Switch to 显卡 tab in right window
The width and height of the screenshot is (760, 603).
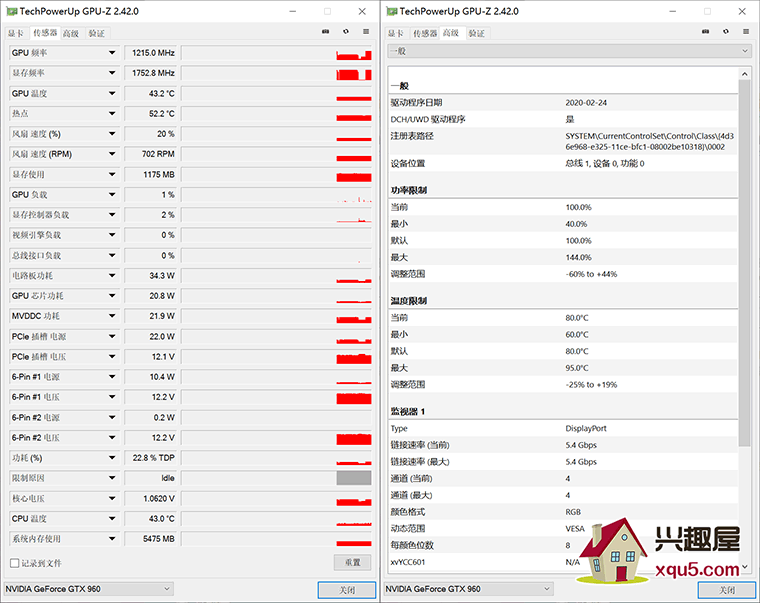396,33
